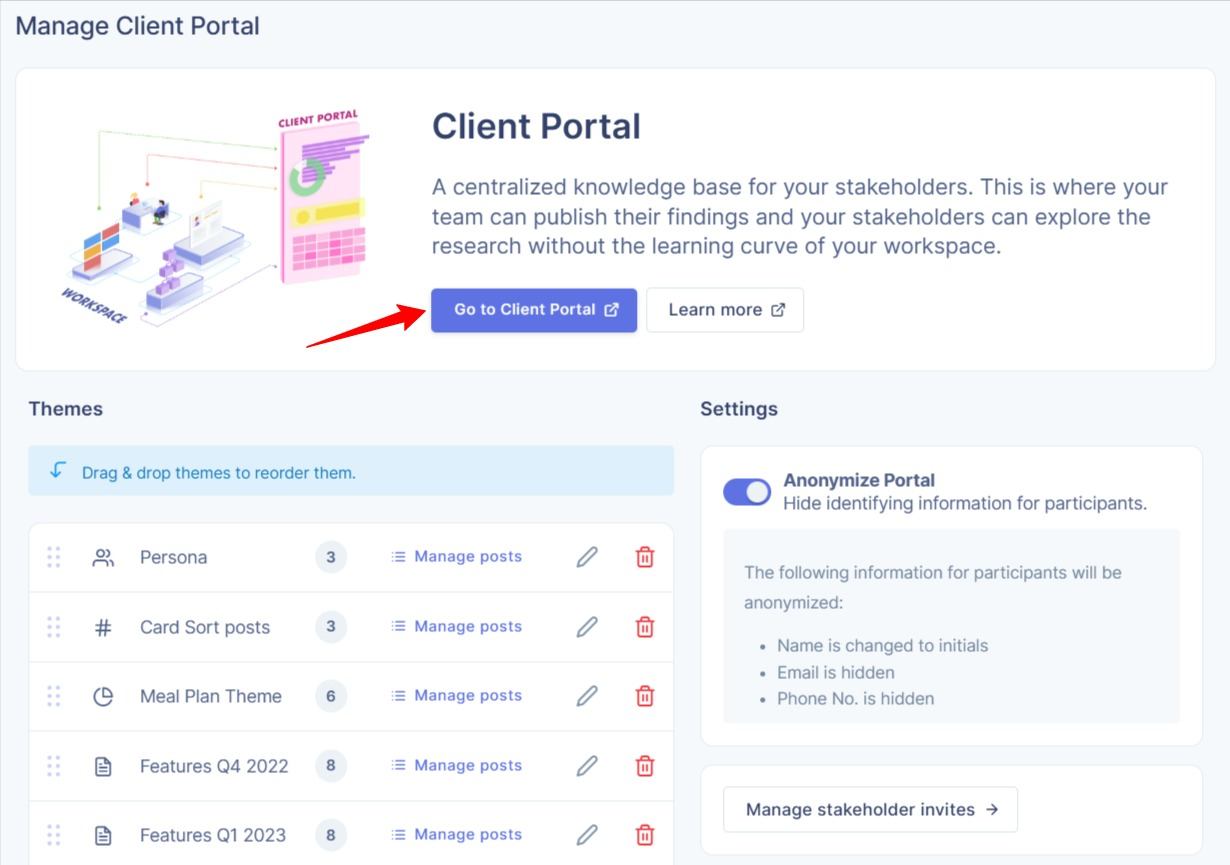This screenshot has width=1230, height=865.
Task: Select the Persona theme's people icon
Action: 103,557
